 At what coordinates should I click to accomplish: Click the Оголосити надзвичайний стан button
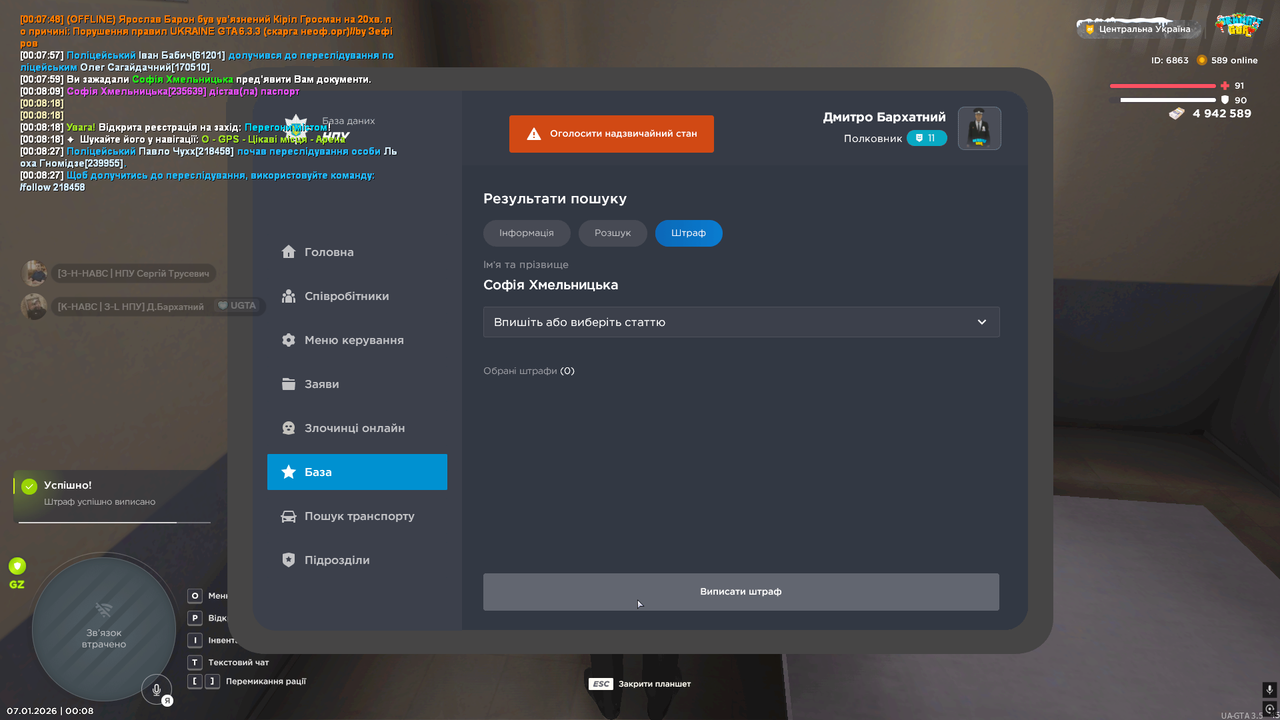click(611, 133)
